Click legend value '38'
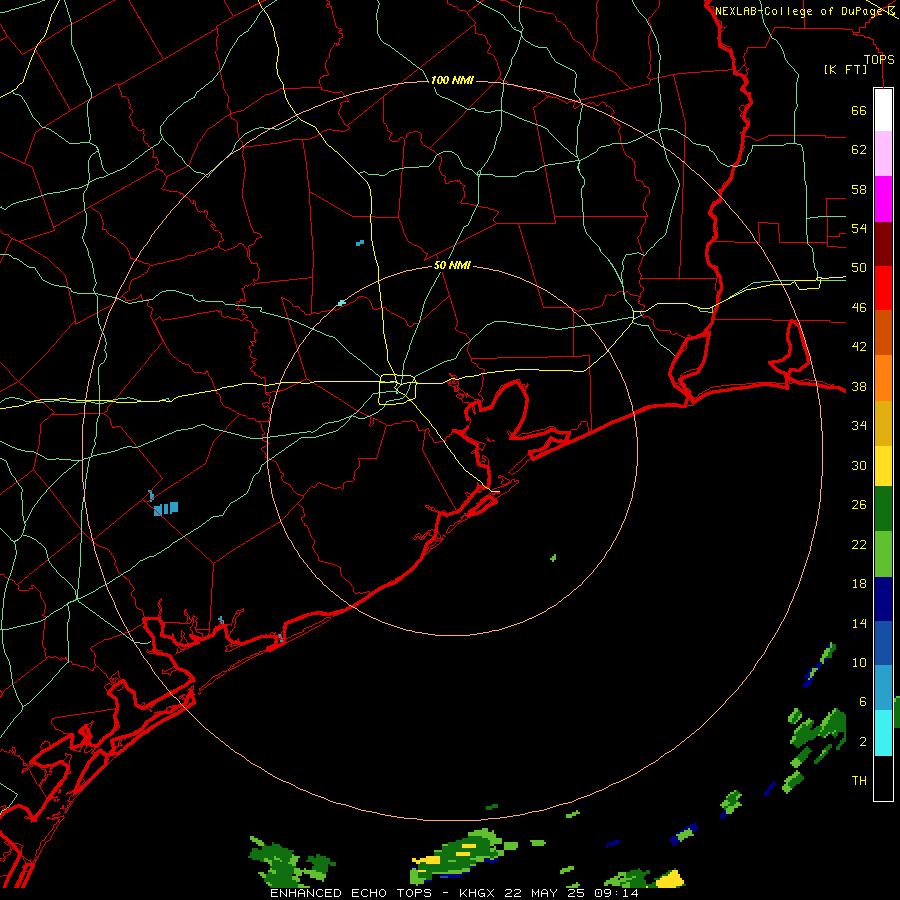Screen dimensions: 900x900 tap(859, 387)
